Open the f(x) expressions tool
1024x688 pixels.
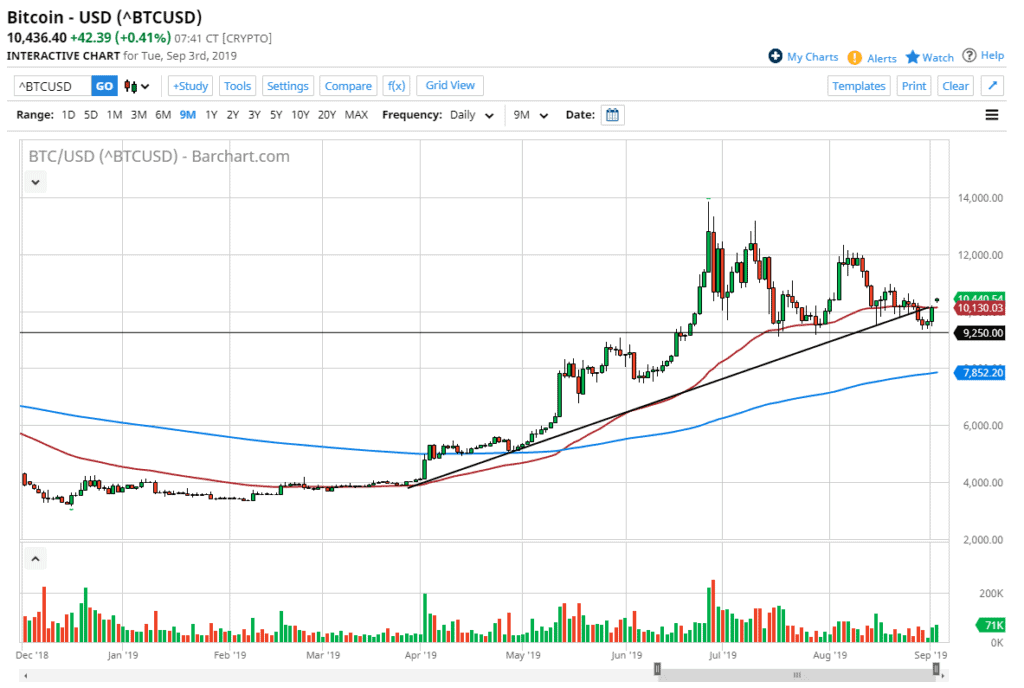(396, 86)
